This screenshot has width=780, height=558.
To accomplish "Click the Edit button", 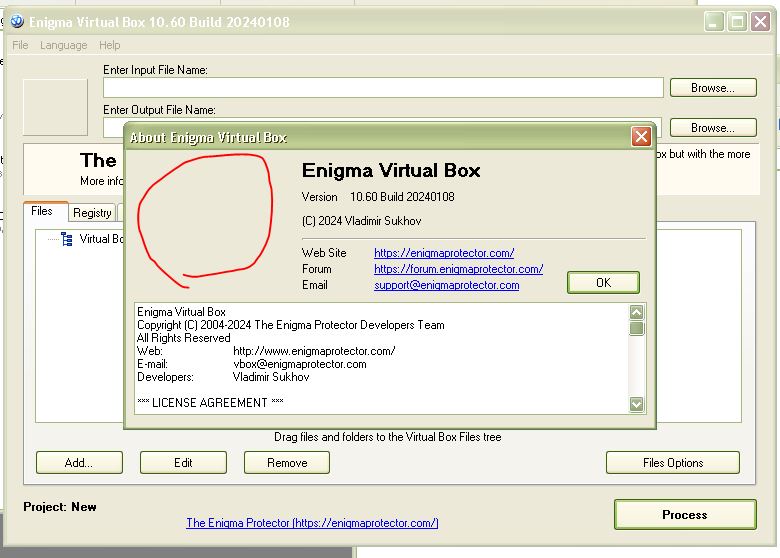I will [x=183, y=463].
